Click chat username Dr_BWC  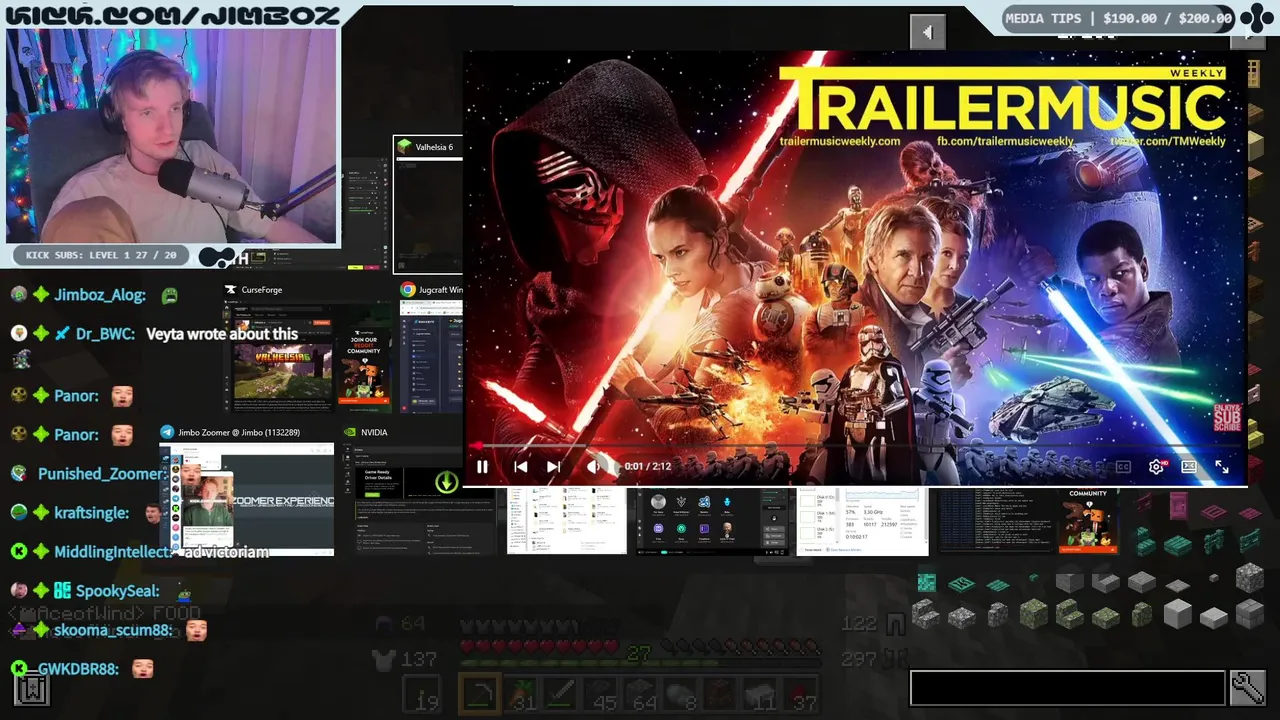point(105,334)
